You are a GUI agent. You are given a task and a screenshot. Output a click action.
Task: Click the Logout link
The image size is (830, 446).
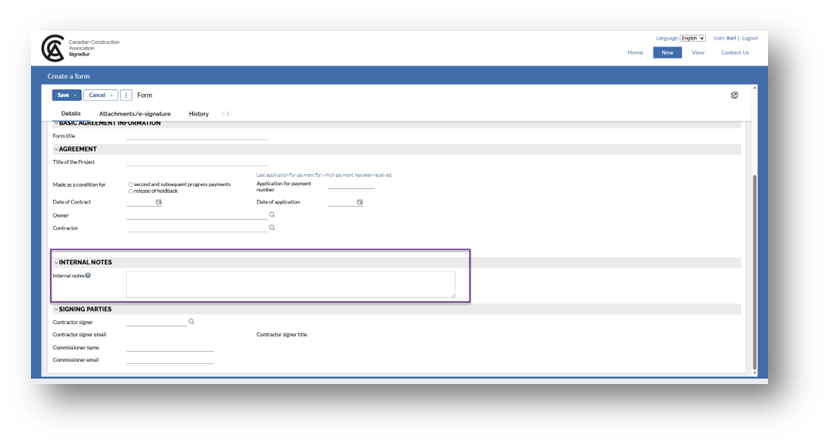point(749,38)
